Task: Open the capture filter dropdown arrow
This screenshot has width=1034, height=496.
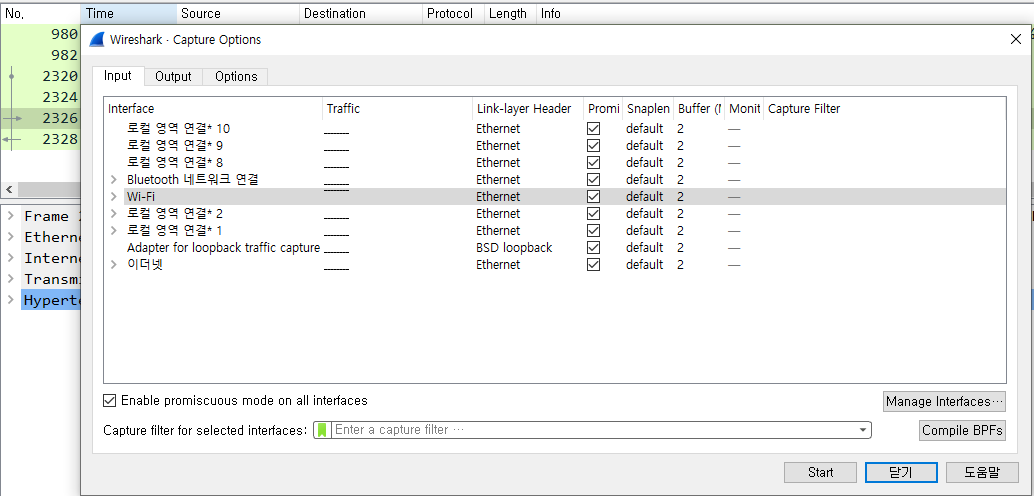Action: tap(863, 430)
